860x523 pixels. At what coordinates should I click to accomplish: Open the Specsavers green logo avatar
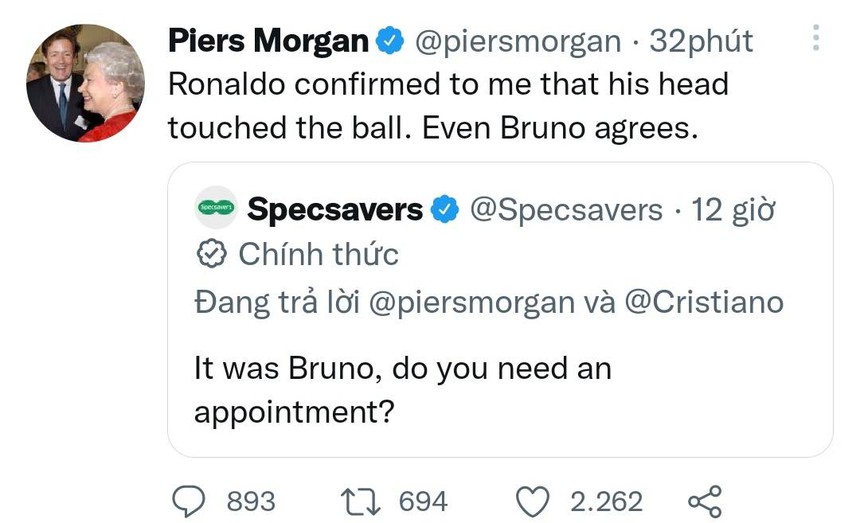pos(214,208)
